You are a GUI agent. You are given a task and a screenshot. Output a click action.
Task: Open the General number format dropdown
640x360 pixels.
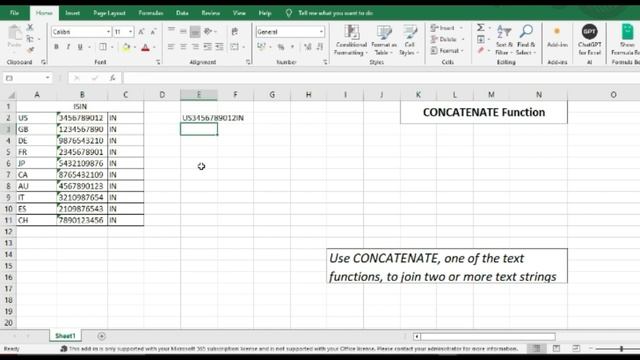[321, 32]
